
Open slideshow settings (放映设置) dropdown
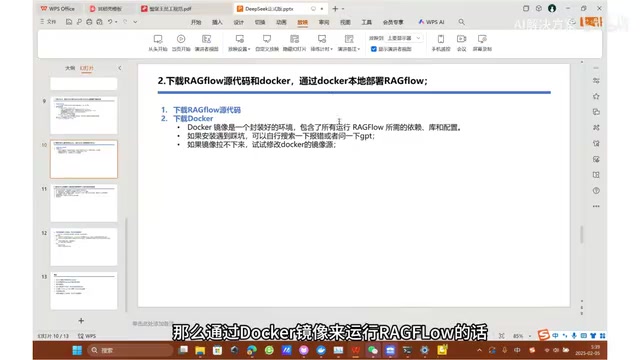(239, 43)
